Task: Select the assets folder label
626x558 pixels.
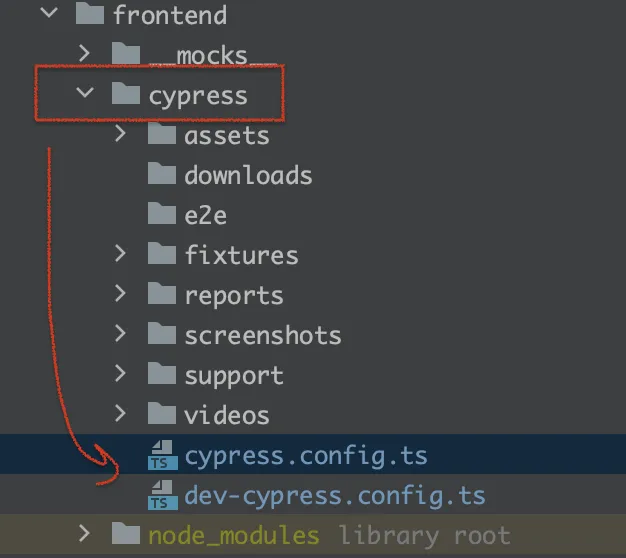Action: 227,136
